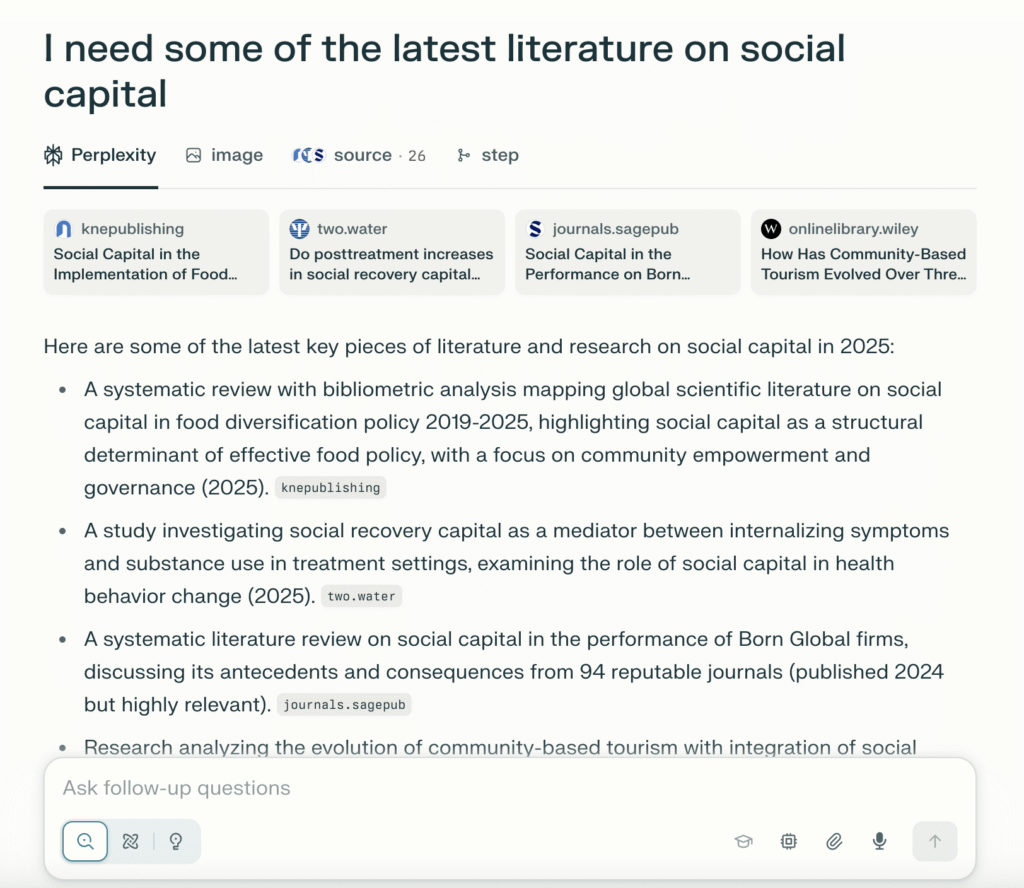The width and height of the screenshot is (1024, 888).
Task: Open the two.water source card
Action: (x=392, y=252)
